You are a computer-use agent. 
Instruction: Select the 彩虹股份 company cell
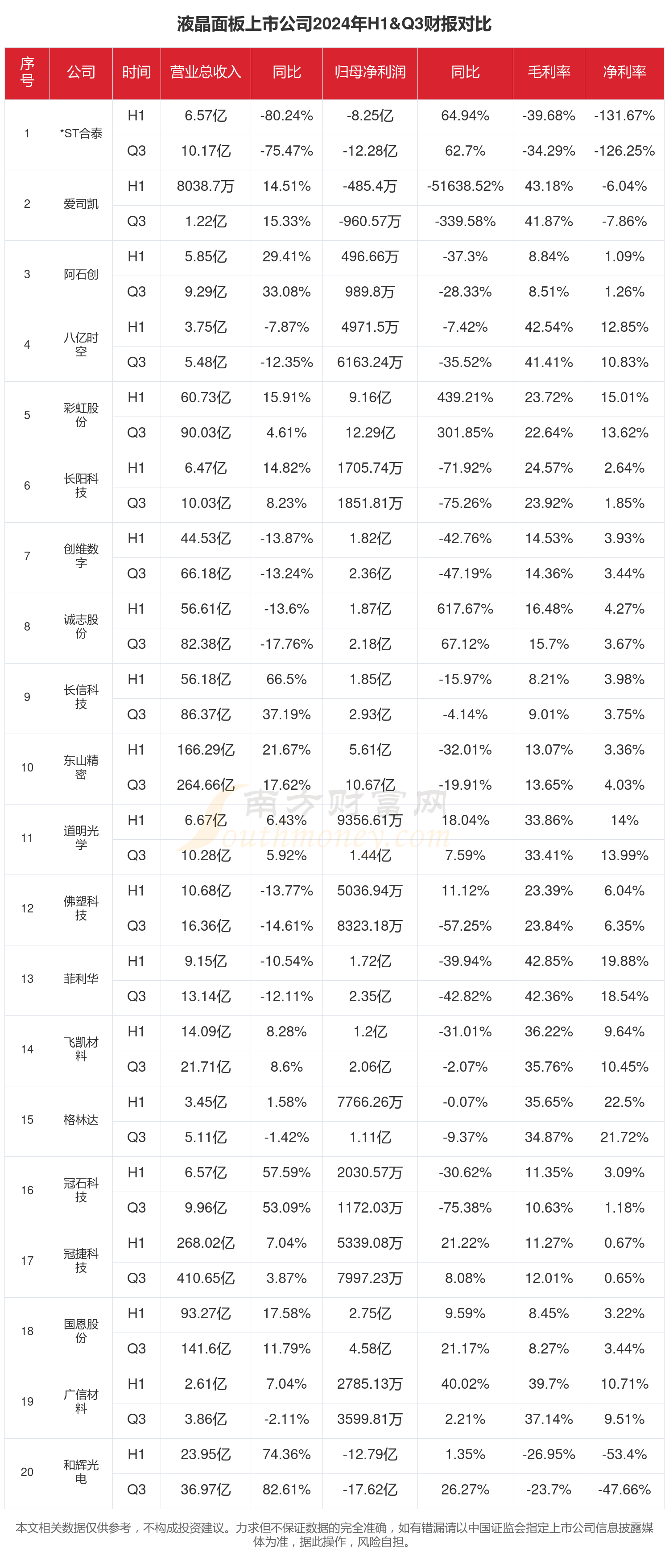coord(81,415)
